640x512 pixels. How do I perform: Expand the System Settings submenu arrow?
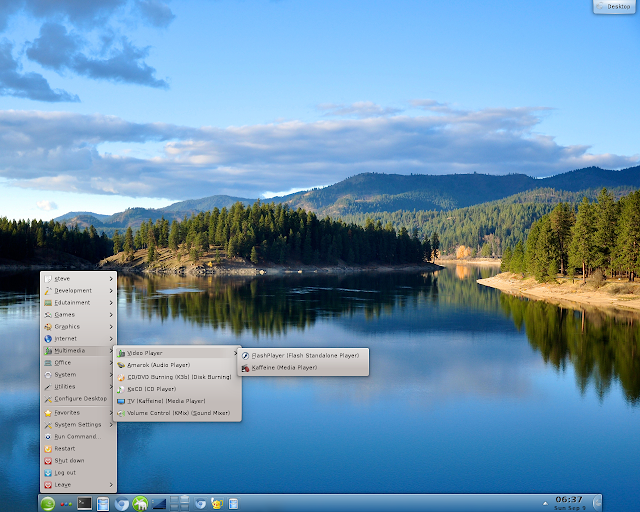coord(111,425)
